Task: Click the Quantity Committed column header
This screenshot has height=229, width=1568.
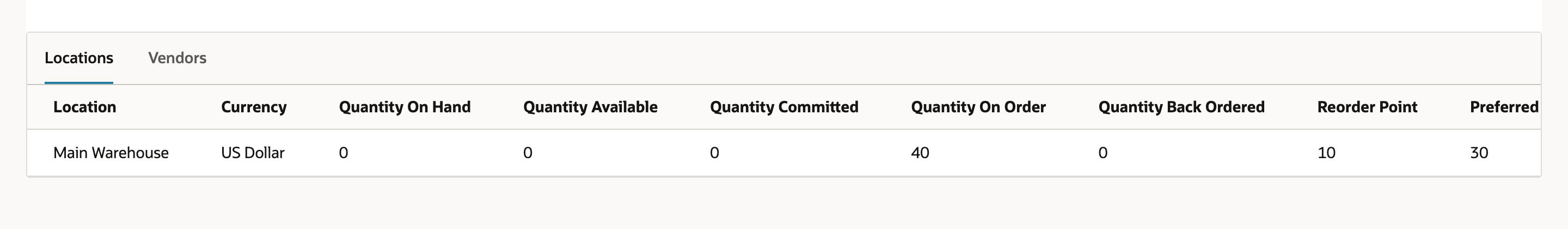Action: [x=784, y=107]
